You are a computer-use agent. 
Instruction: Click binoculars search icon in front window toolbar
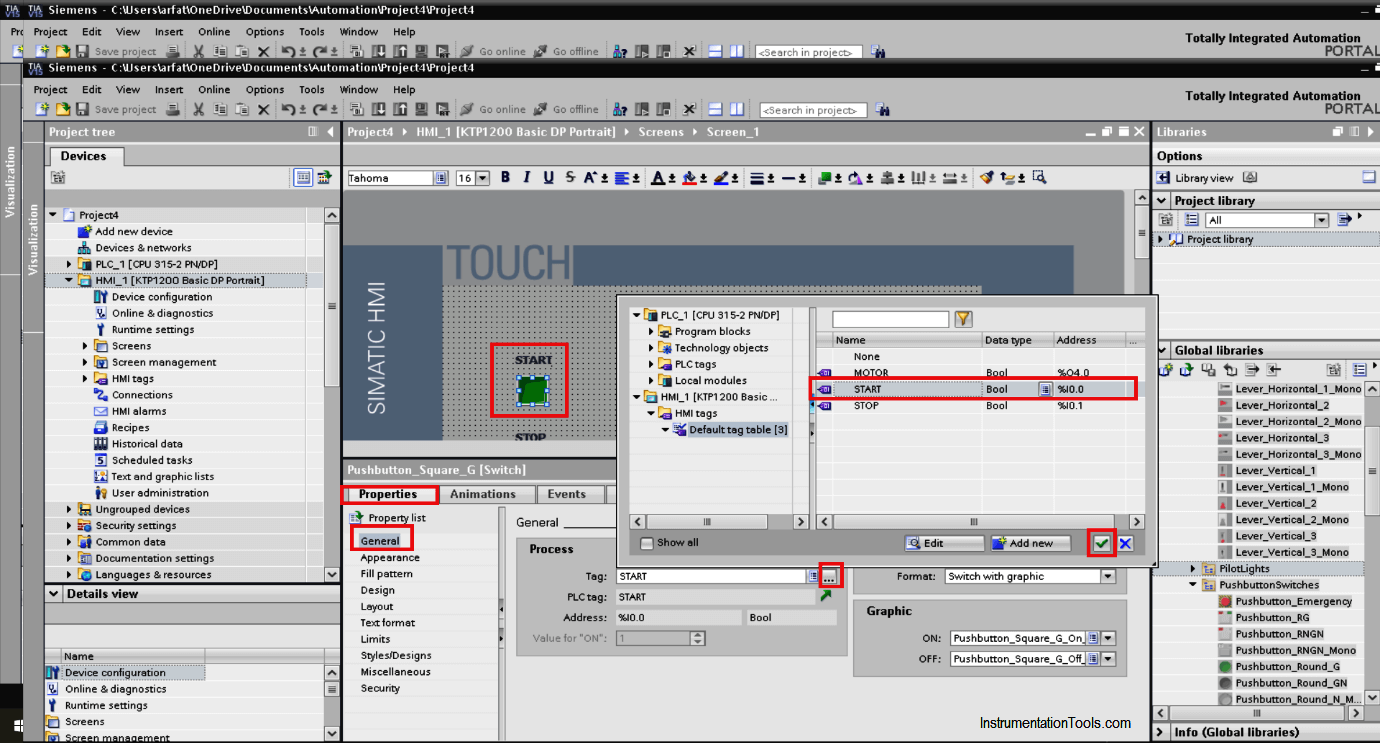point(881,109)
